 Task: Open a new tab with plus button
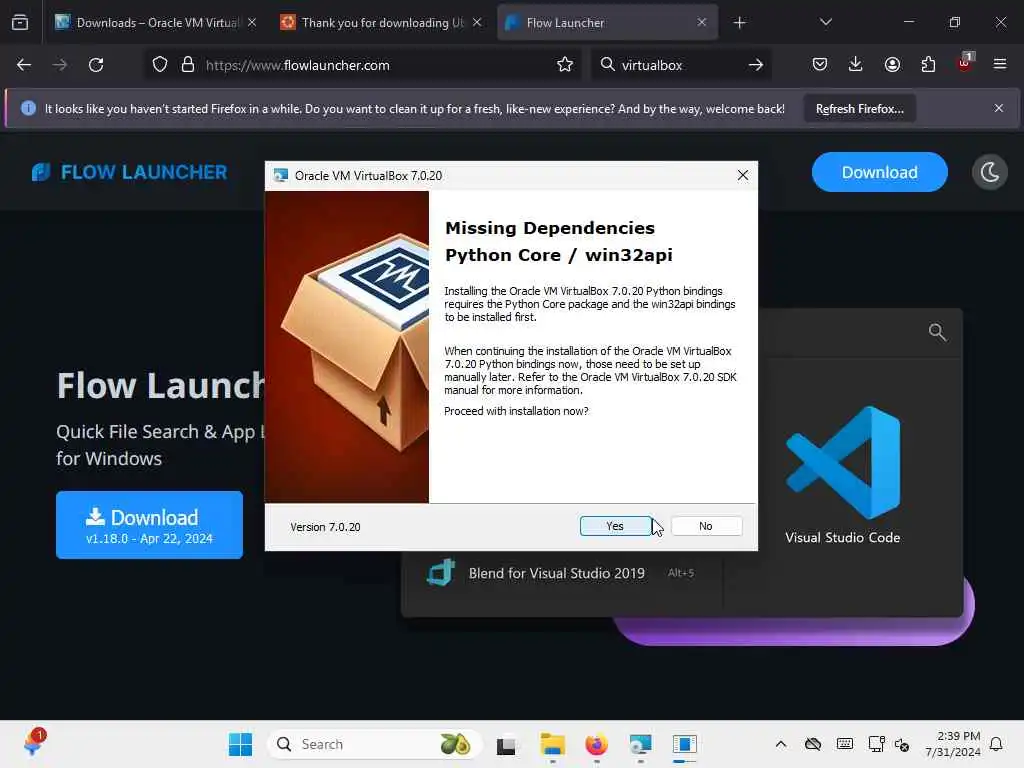739,23
